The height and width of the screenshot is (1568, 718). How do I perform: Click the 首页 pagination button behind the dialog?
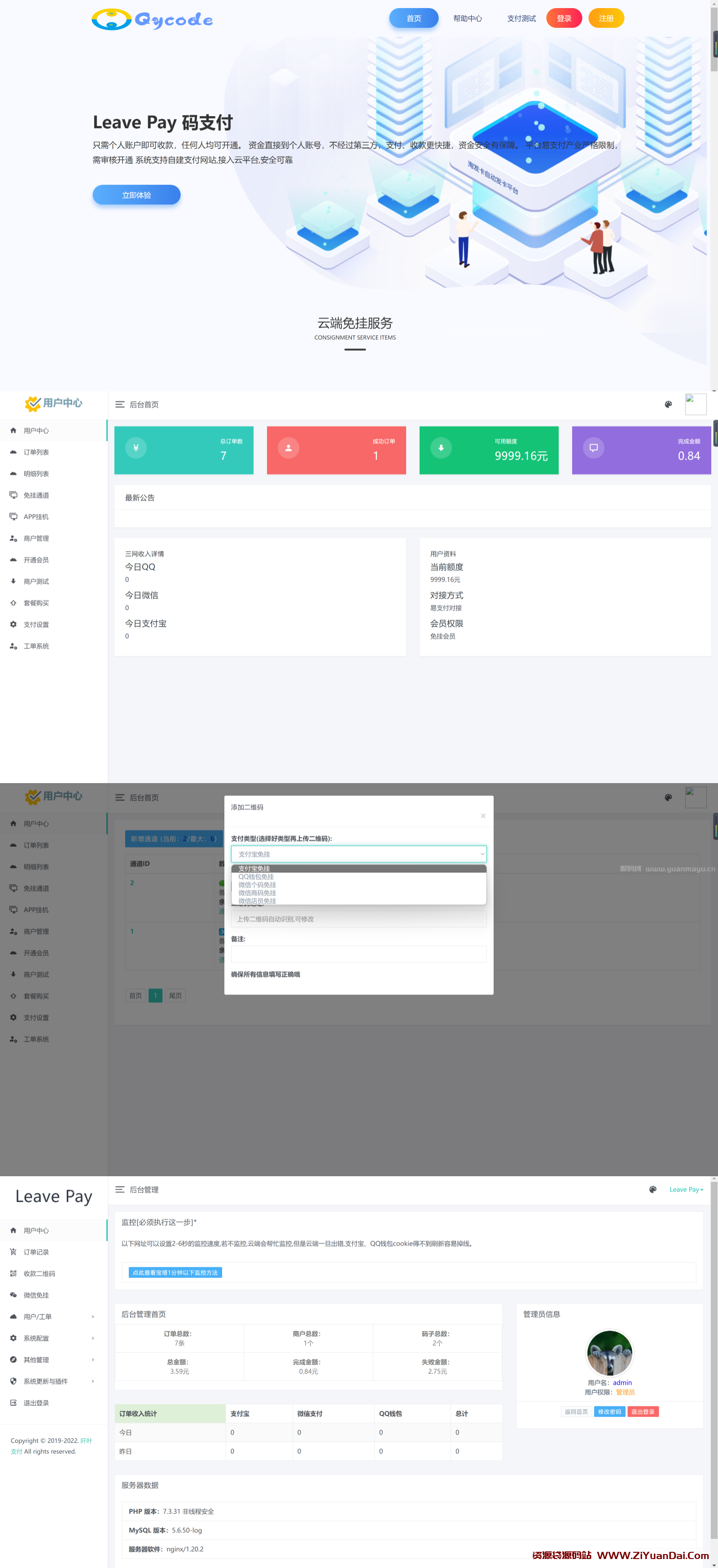135,996
